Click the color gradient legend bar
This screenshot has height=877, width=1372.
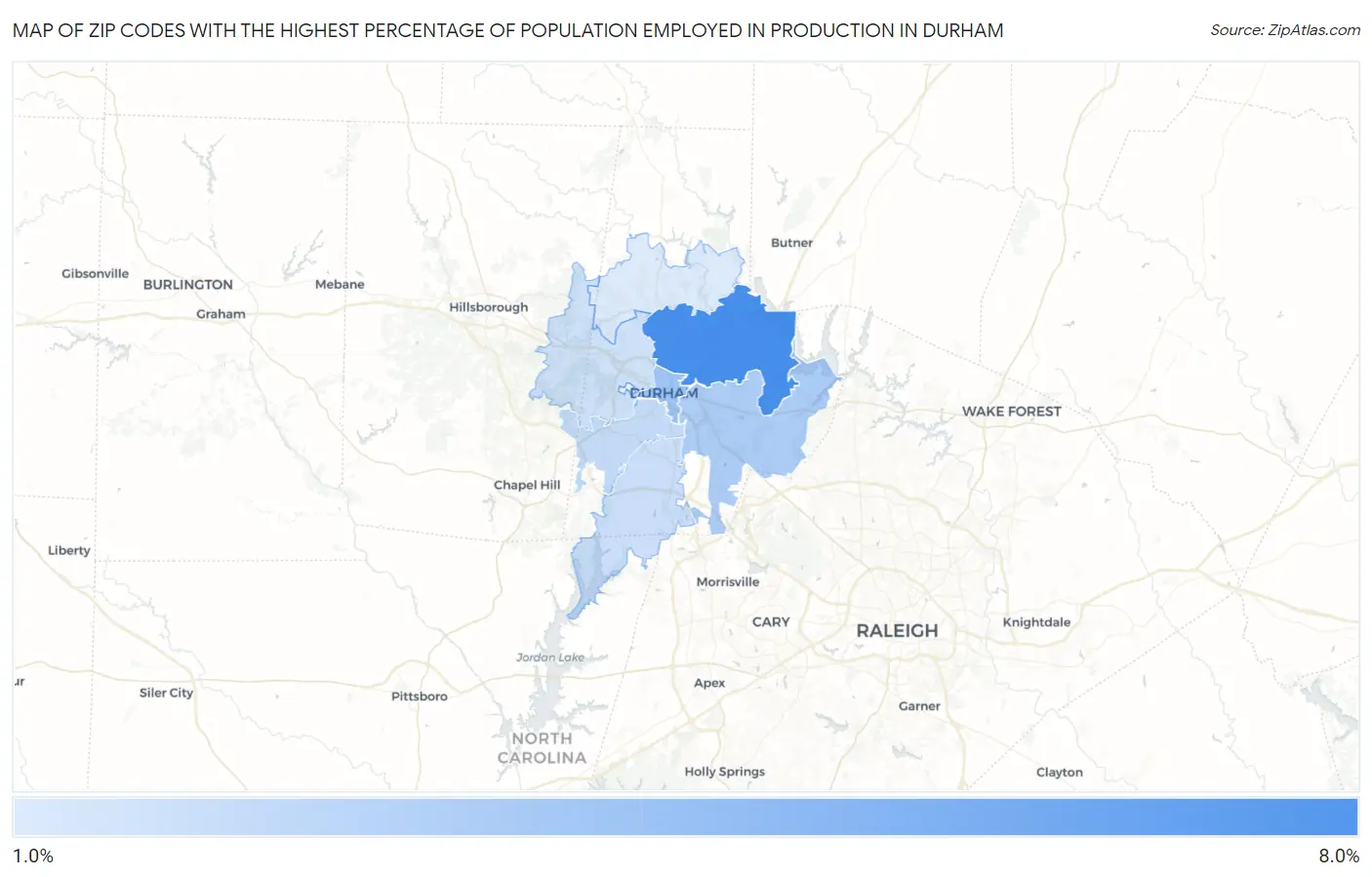(685, 817)
